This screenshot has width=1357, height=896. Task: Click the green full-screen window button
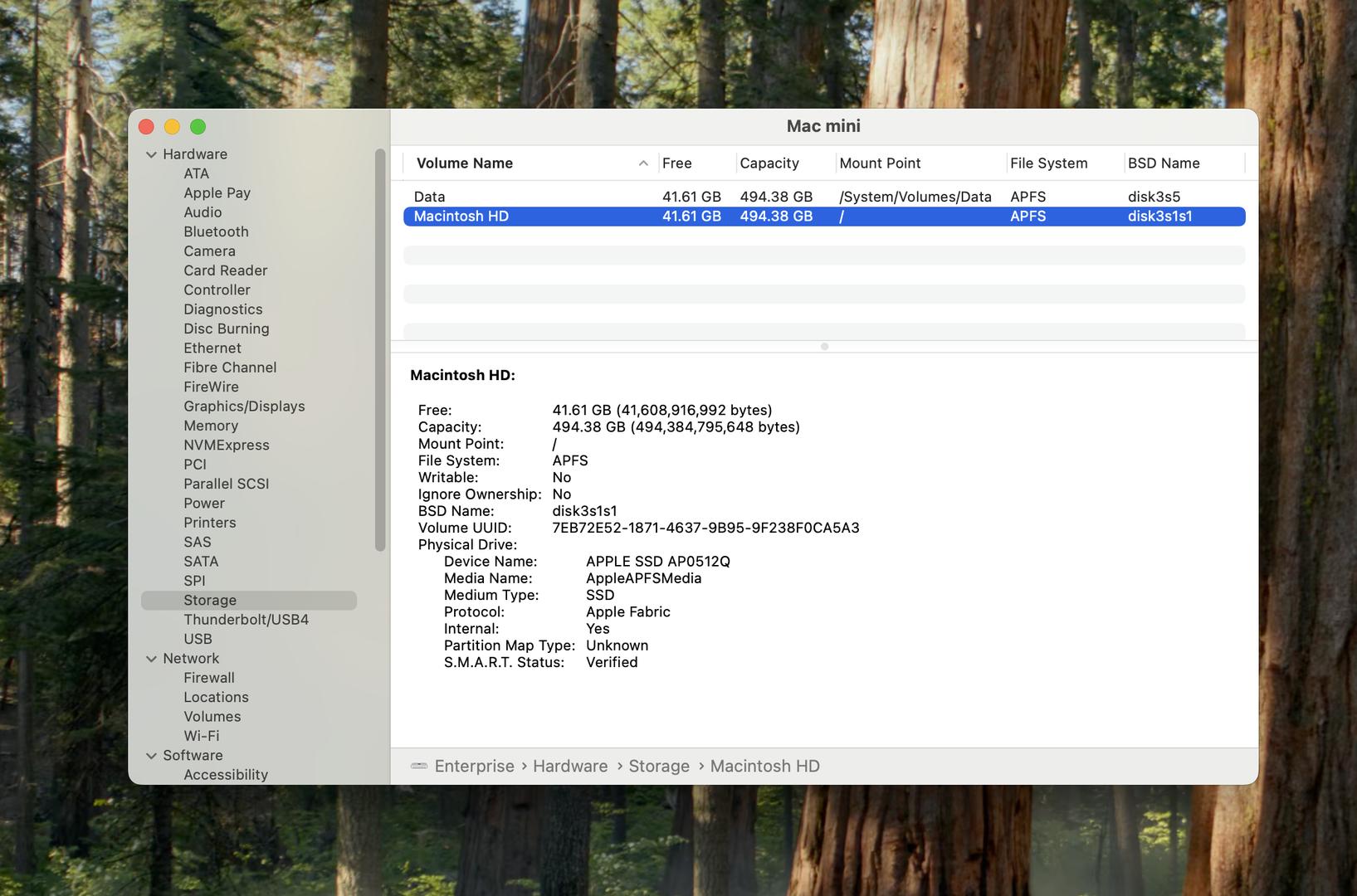tap(198, 127)
